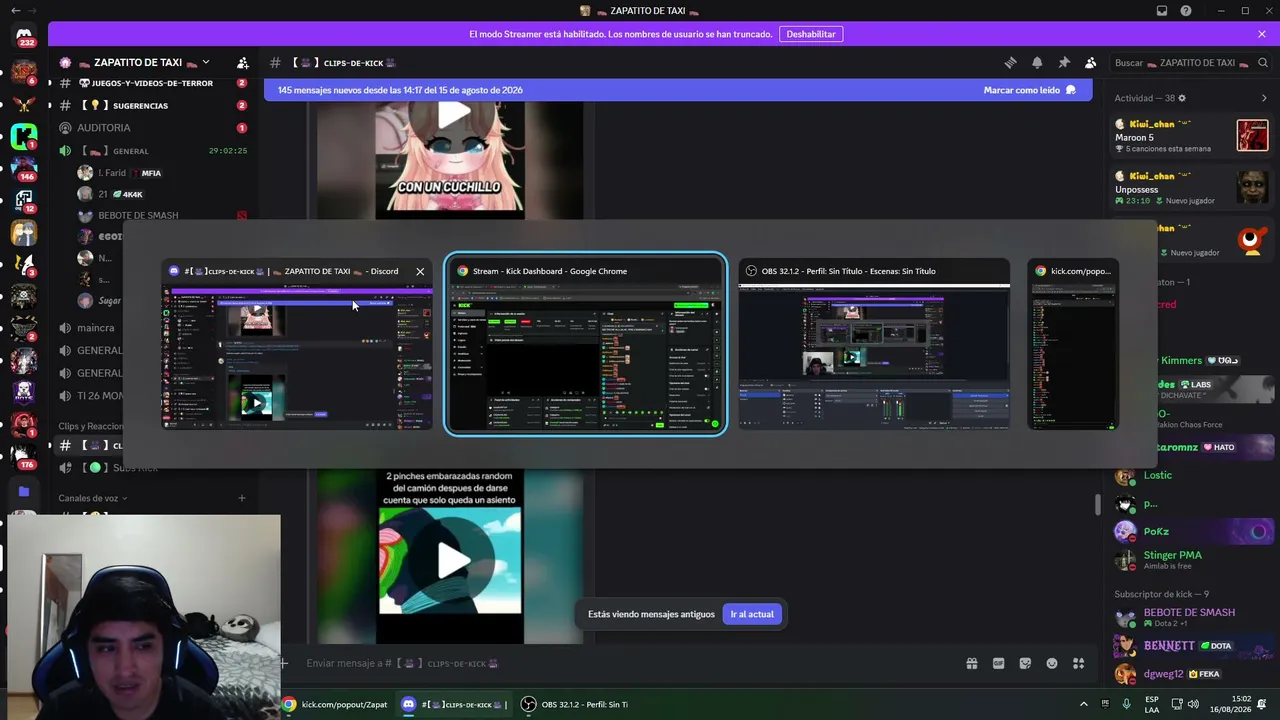Open the gift icon in message bar
The image size is (1280, 720).
pos(971,663)
